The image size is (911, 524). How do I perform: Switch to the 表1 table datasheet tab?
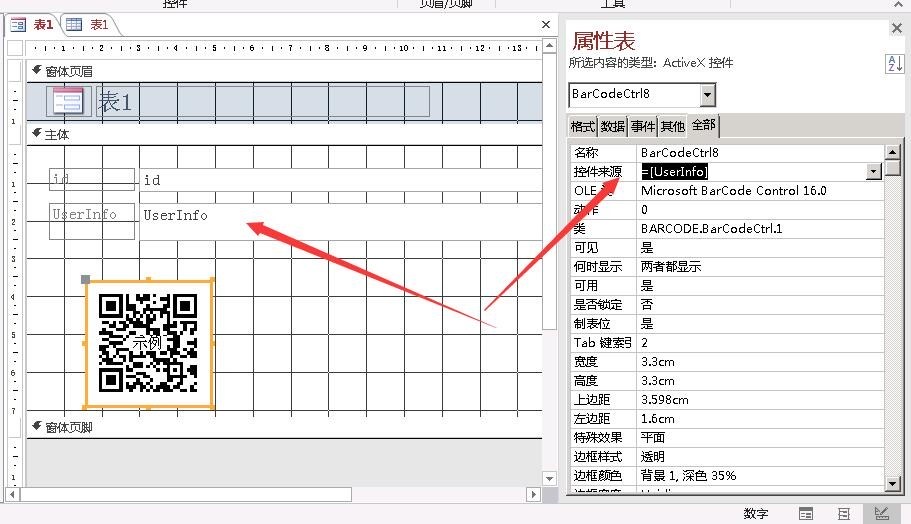[x=88, y=24]
